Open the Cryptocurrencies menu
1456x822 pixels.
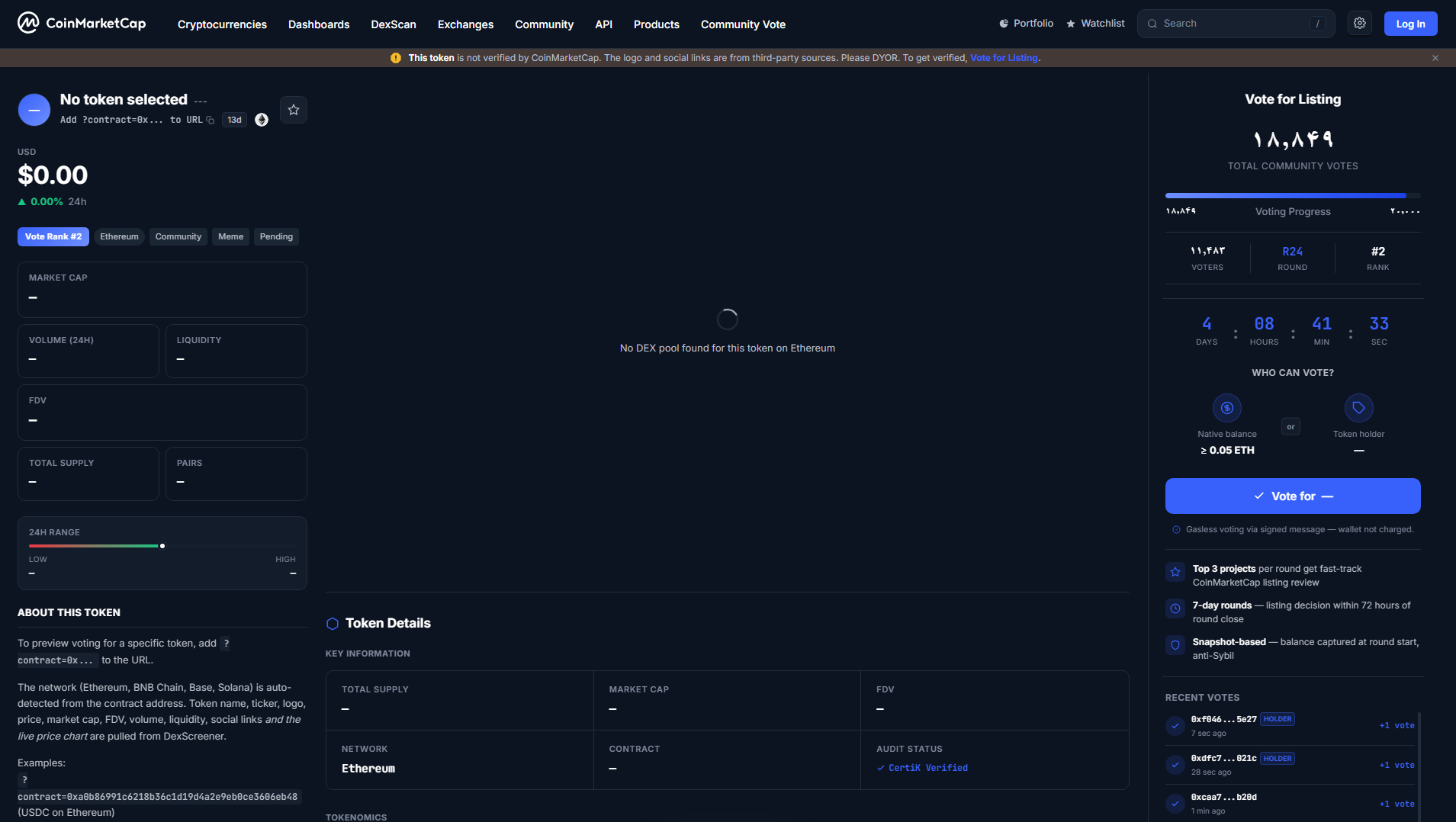222,24
